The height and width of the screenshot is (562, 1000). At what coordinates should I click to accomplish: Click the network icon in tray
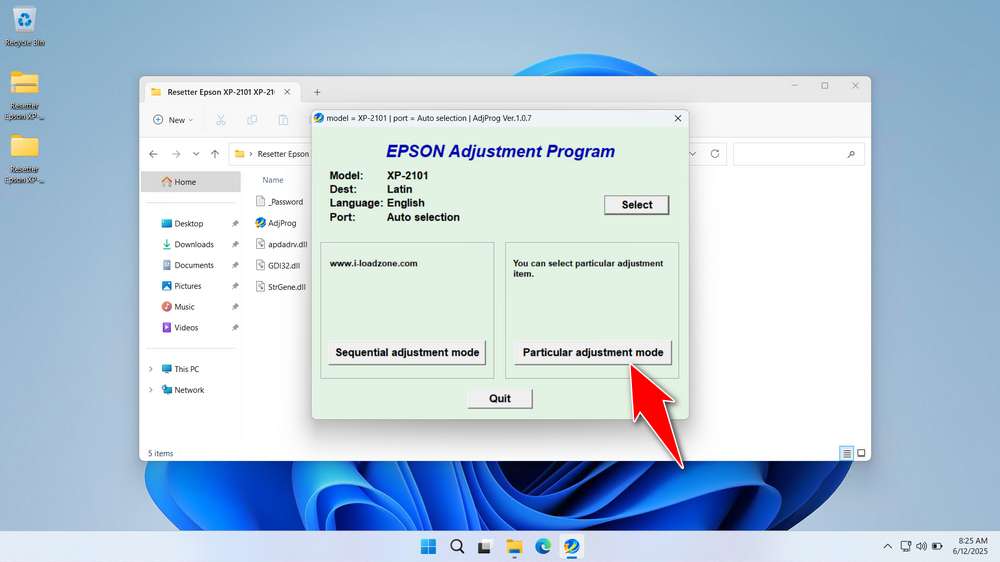click(906, 547)
